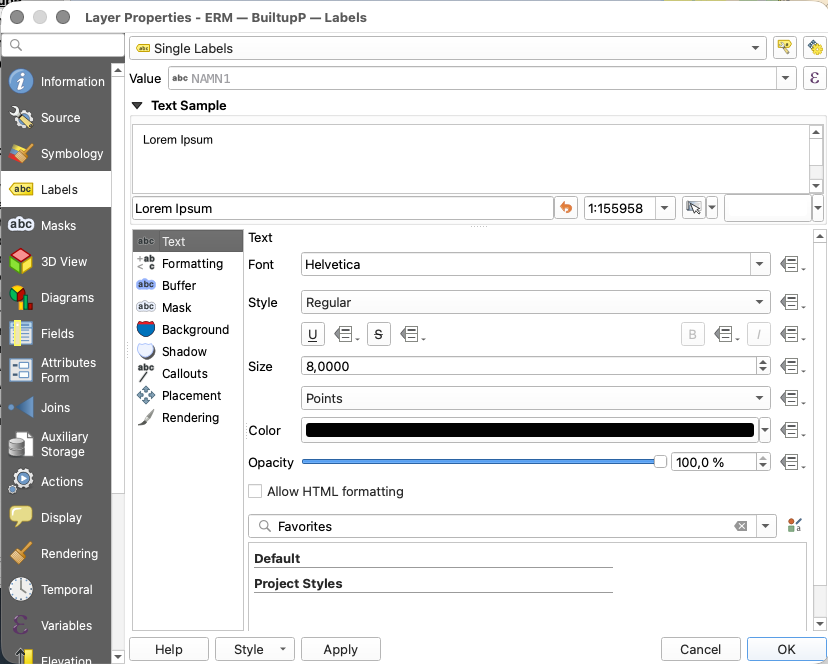Open the Single Labels dropdown
The width and height of the screenshot is (828, 664).
point(448,48)
